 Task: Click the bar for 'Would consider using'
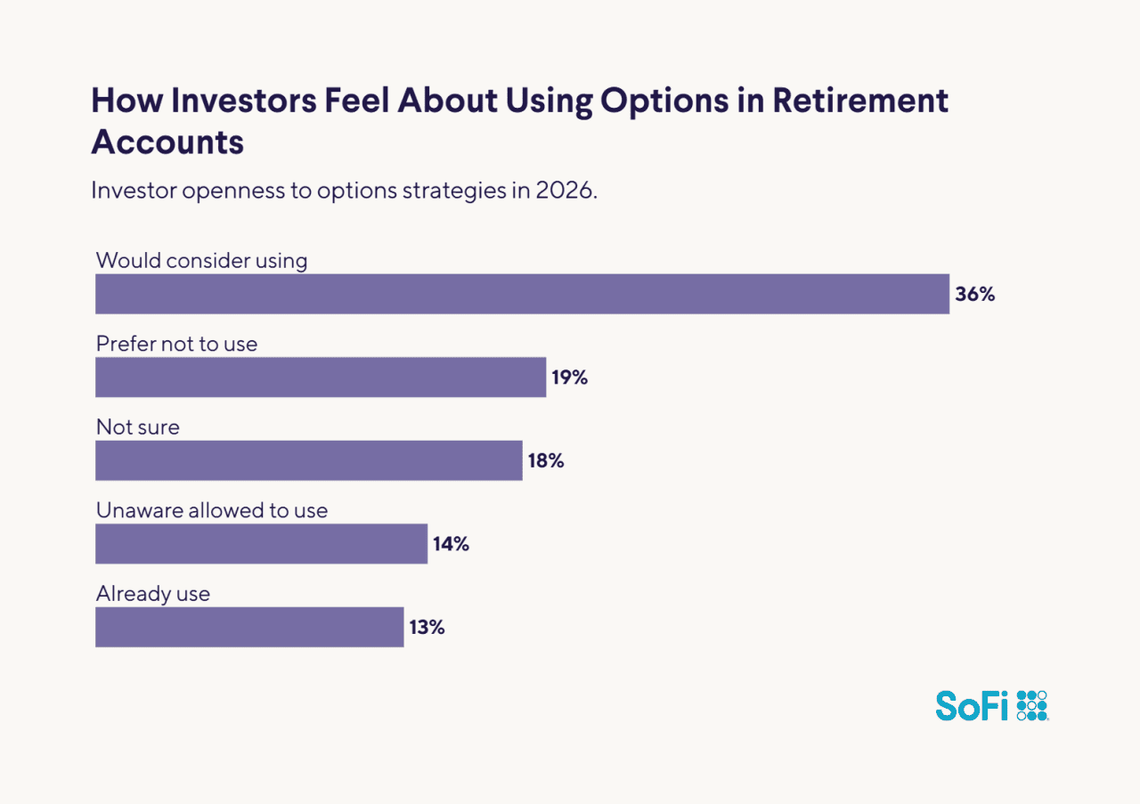[x=522, y=294]
